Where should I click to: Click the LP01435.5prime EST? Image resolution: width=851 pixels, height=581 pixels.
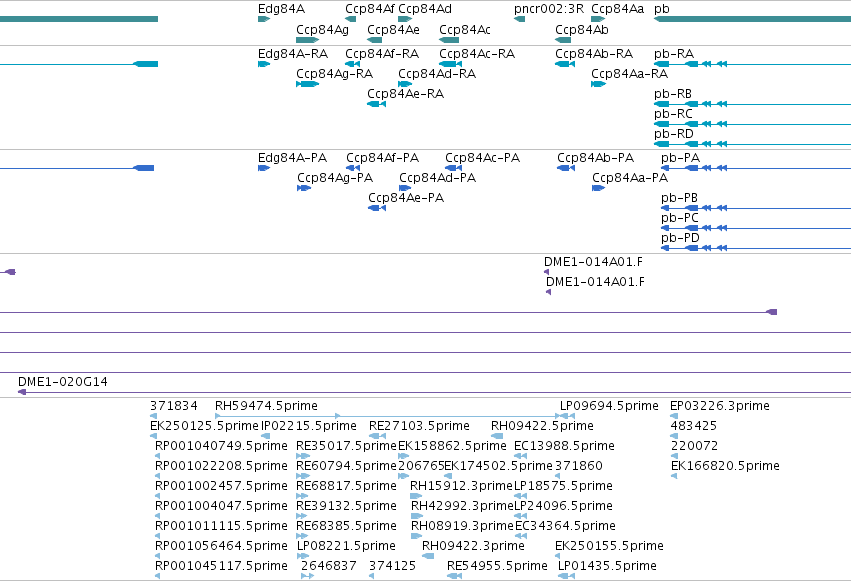(566, 576)
